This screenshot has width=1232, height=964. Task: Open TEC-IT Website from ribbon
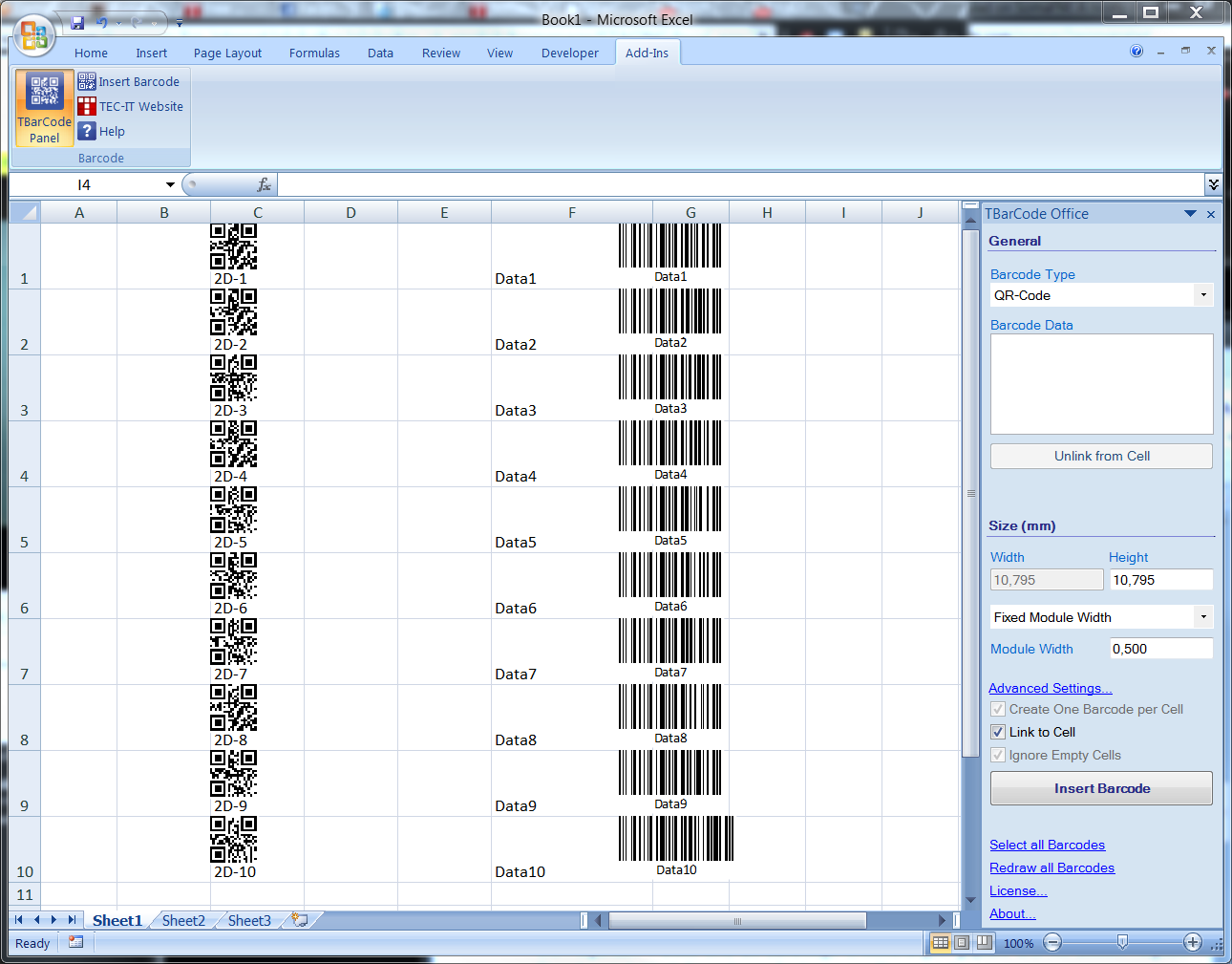point(130,106)
